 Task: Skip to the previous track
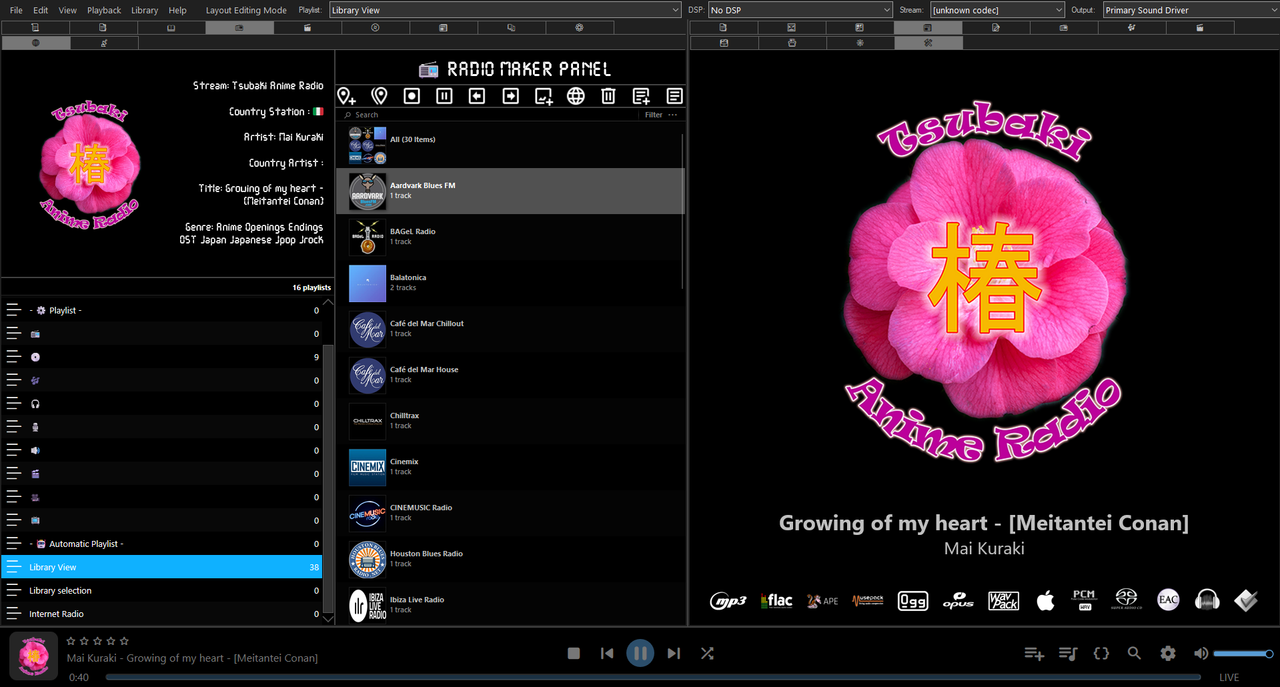click(x=607, y=653)
